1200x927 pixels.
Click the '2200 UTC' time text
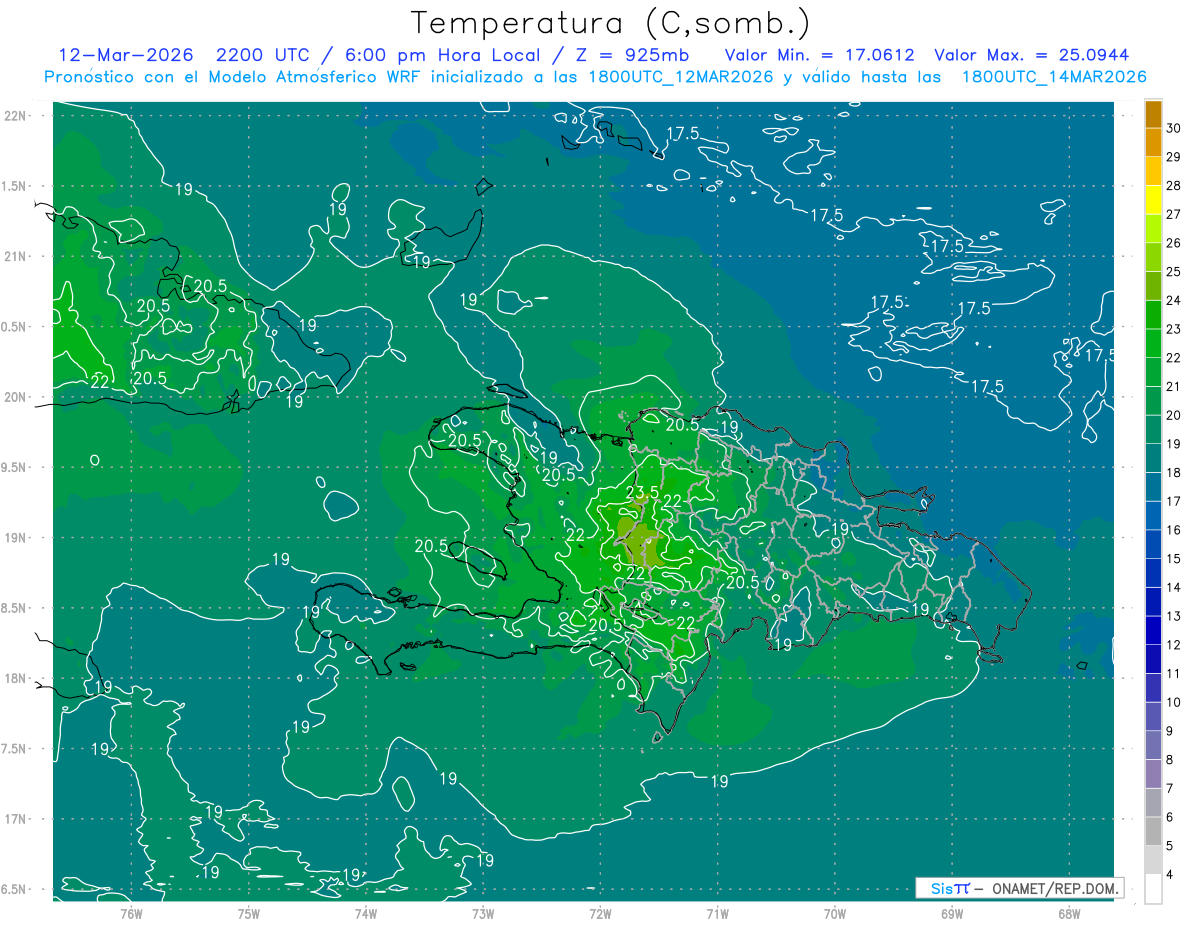[x=262, y=55]
